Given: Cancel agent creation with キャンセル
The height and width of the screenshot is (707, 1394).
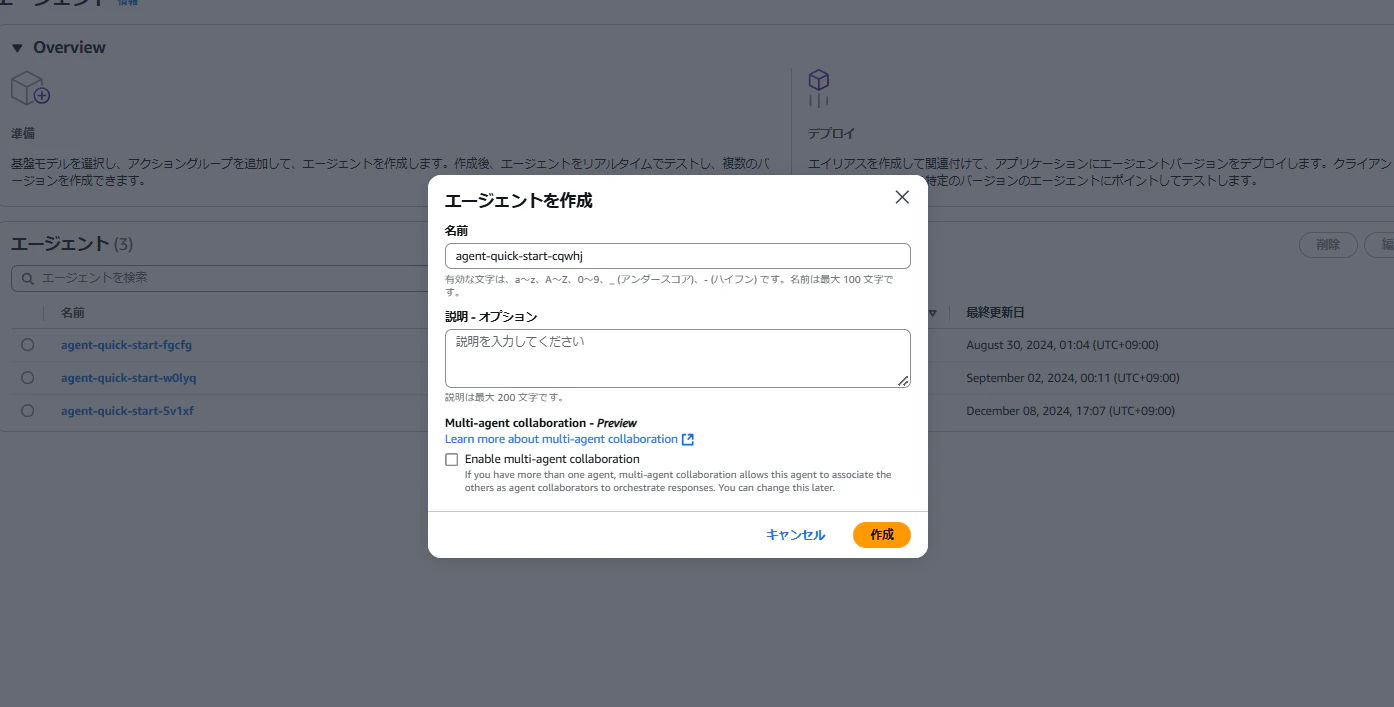Looking at the screenshot, I should tap(795, 534).
